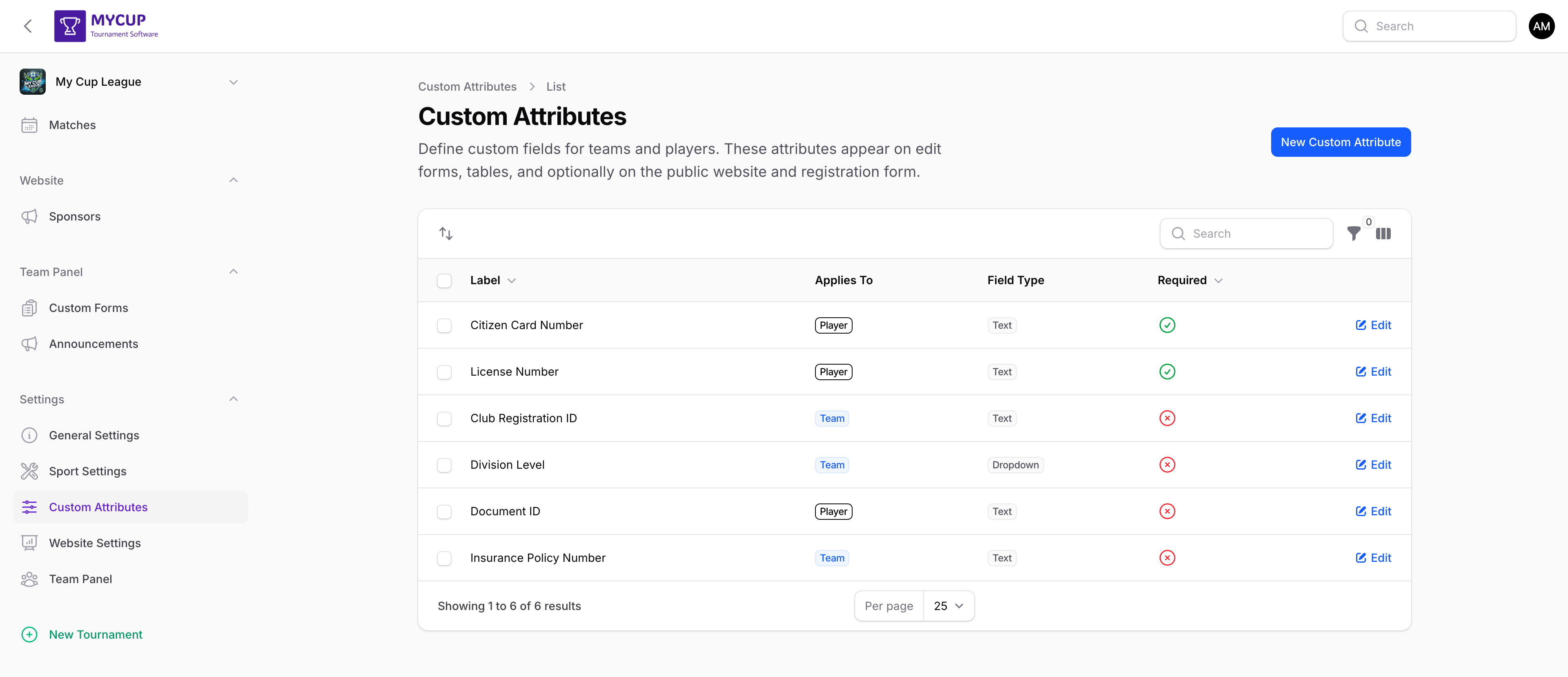1568x677 pixels.
Task: Click the Sport Settings tools icon
Action: pyautogui.click(x=29, y=471)
